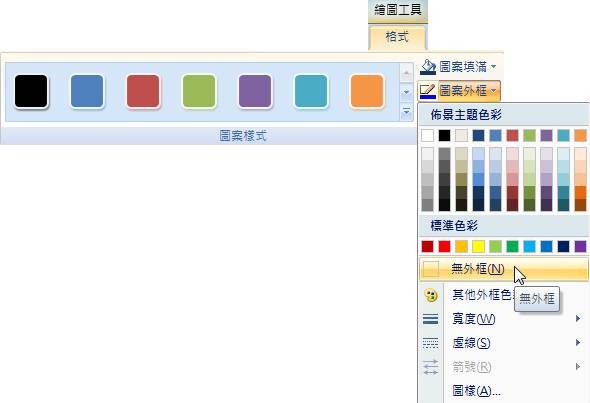The image size is (590, 403).
Task: Select the teal rounded shape style
Action: [x=311, y=91]
